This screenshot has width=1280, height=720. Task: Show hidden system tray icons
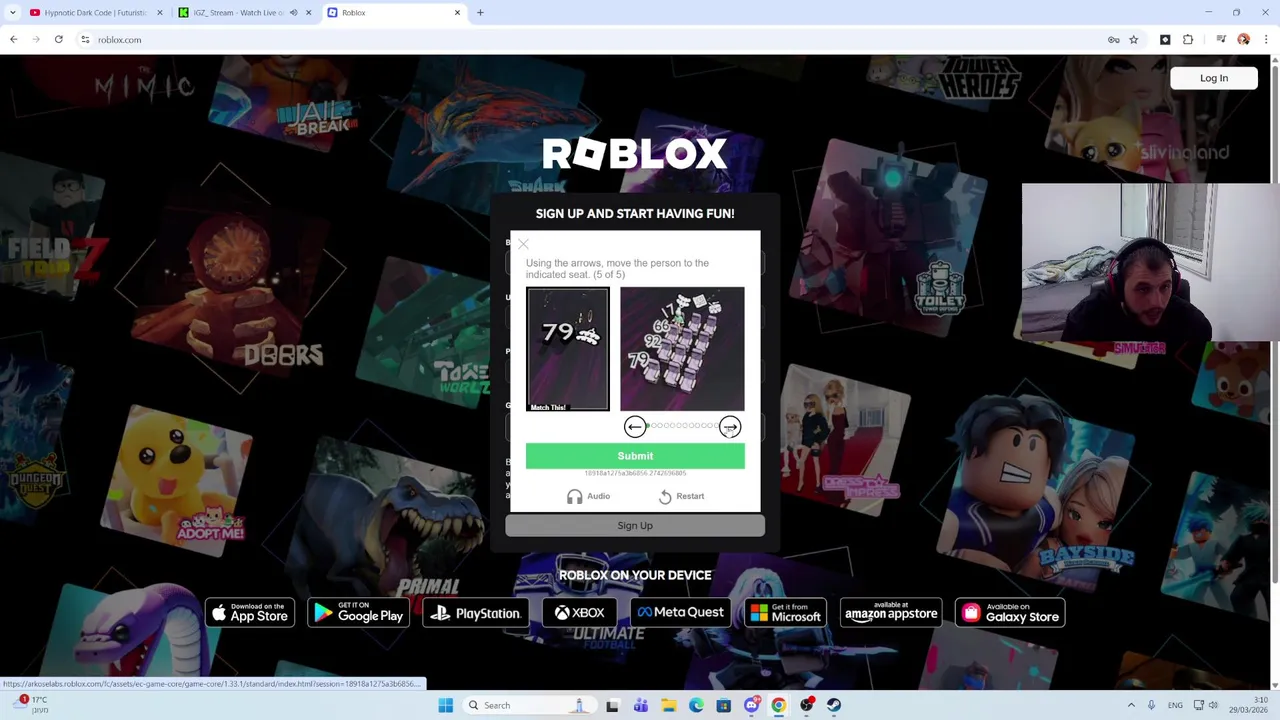1131,705
